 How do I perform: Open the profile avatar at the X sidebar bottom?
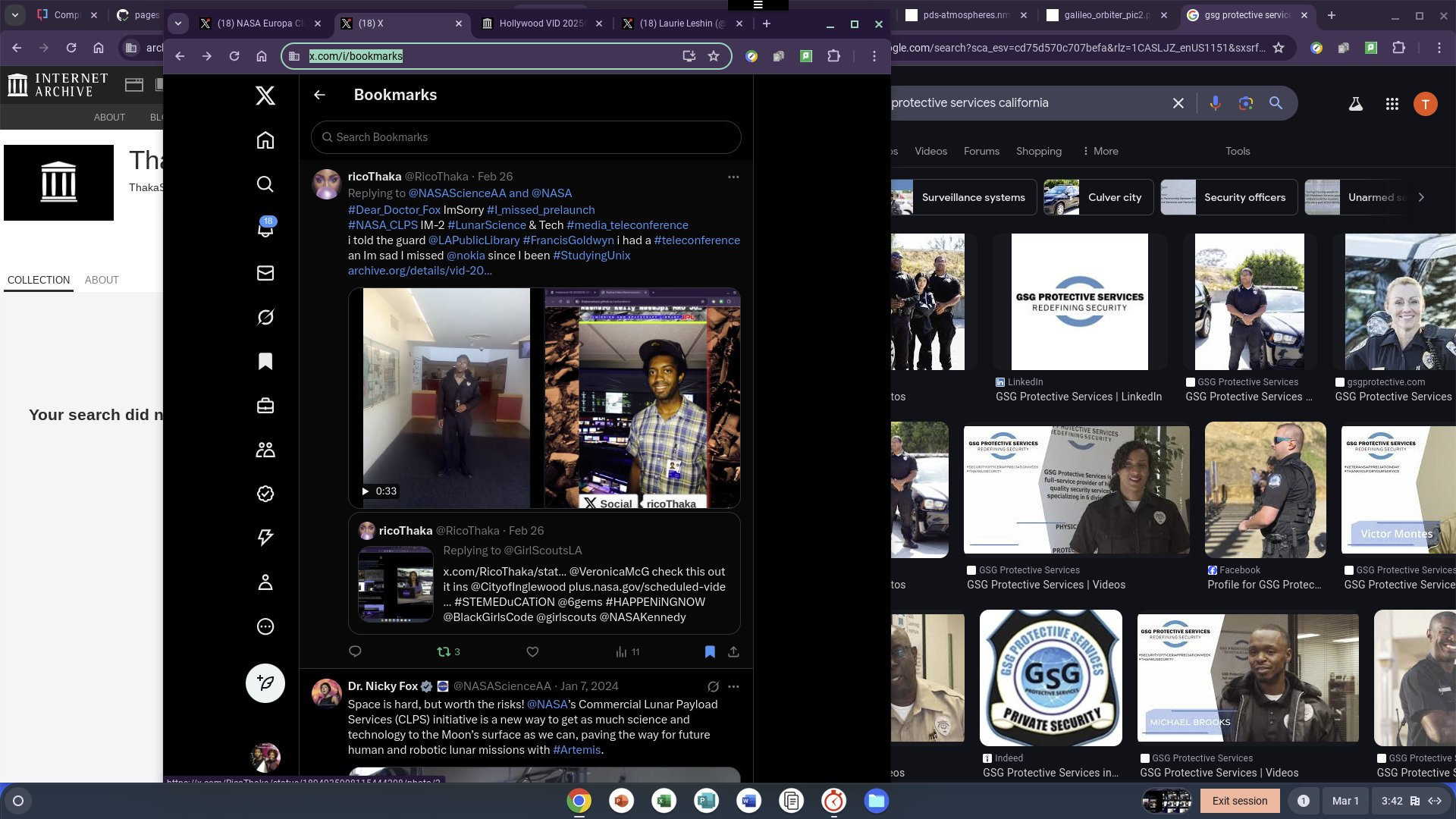[265, 757]
